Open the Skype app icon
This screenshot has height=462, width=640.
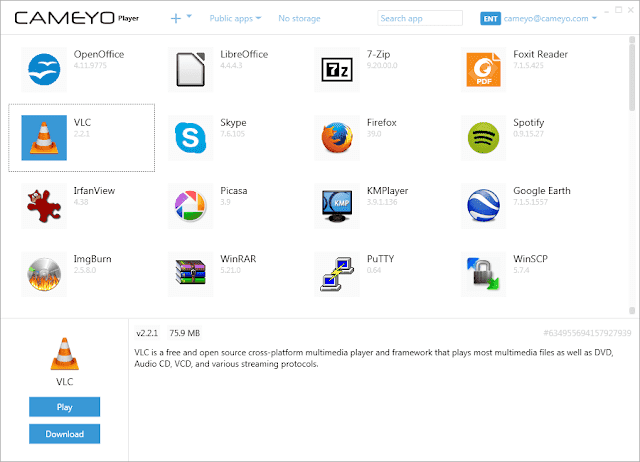point(191,138)
